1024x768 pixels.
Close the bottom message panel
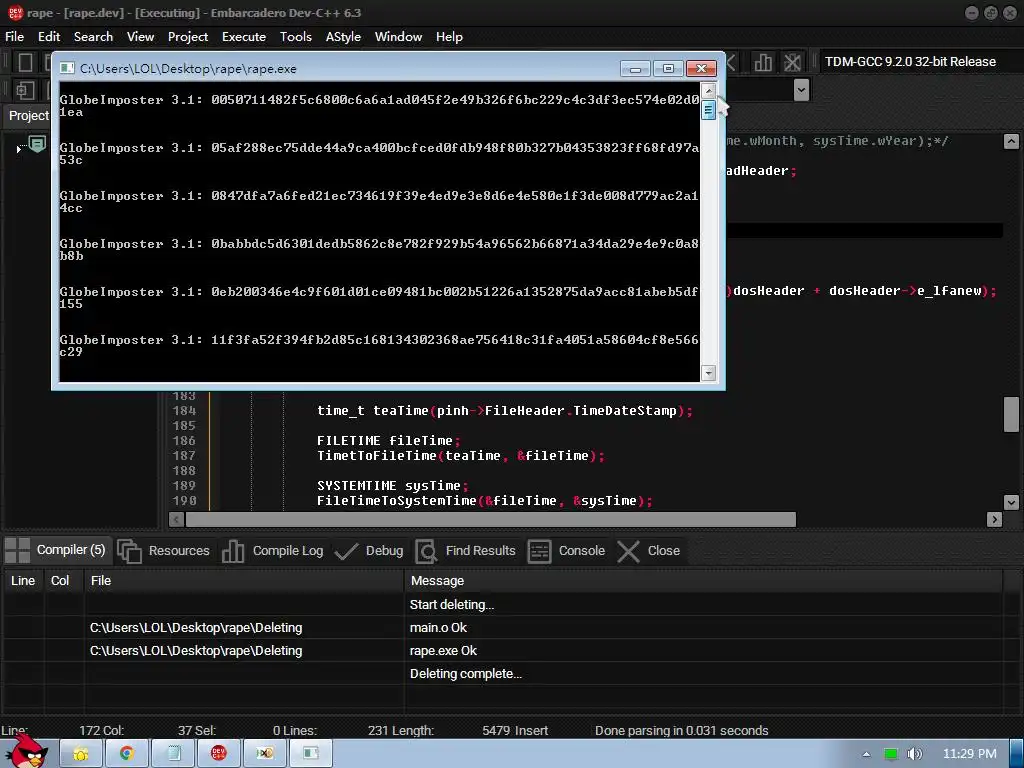(x=648, y=551)
